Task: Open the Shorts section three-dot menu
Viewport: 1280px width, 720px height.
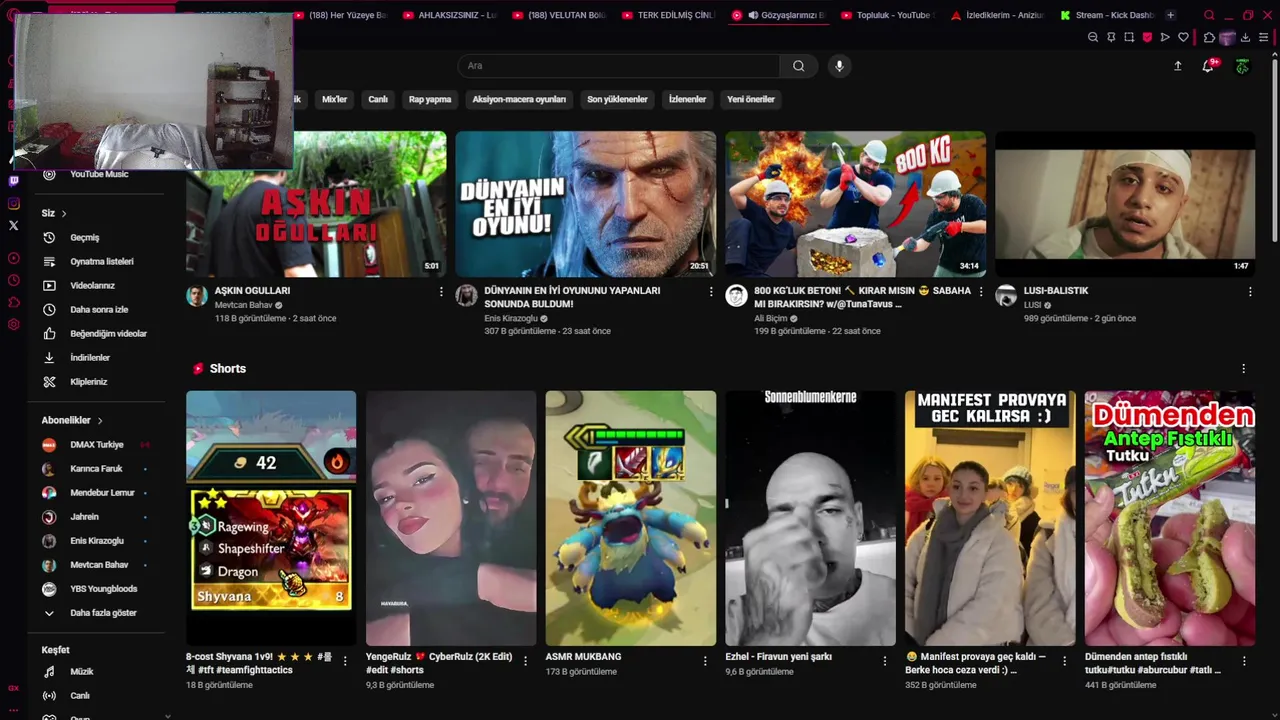Action: (x=1243, y=369)
